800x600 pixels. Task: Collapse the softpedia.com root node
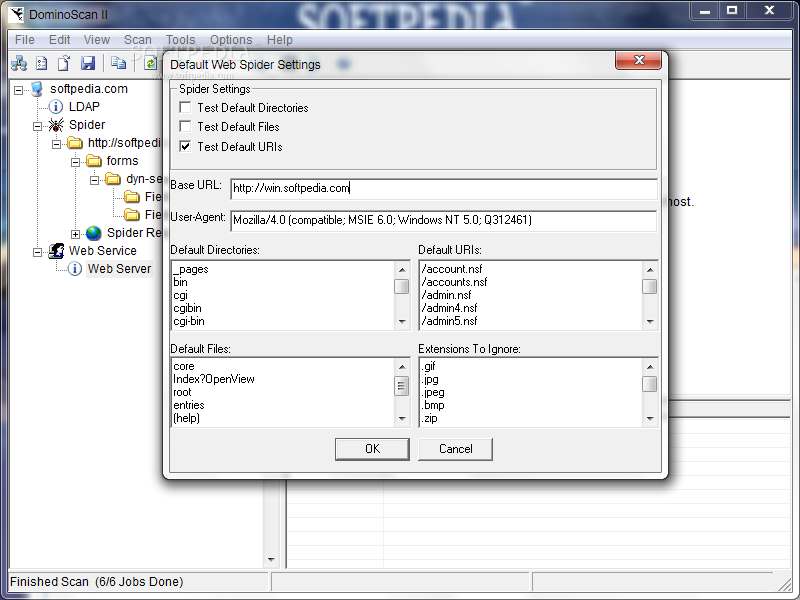tap(18, 90)
